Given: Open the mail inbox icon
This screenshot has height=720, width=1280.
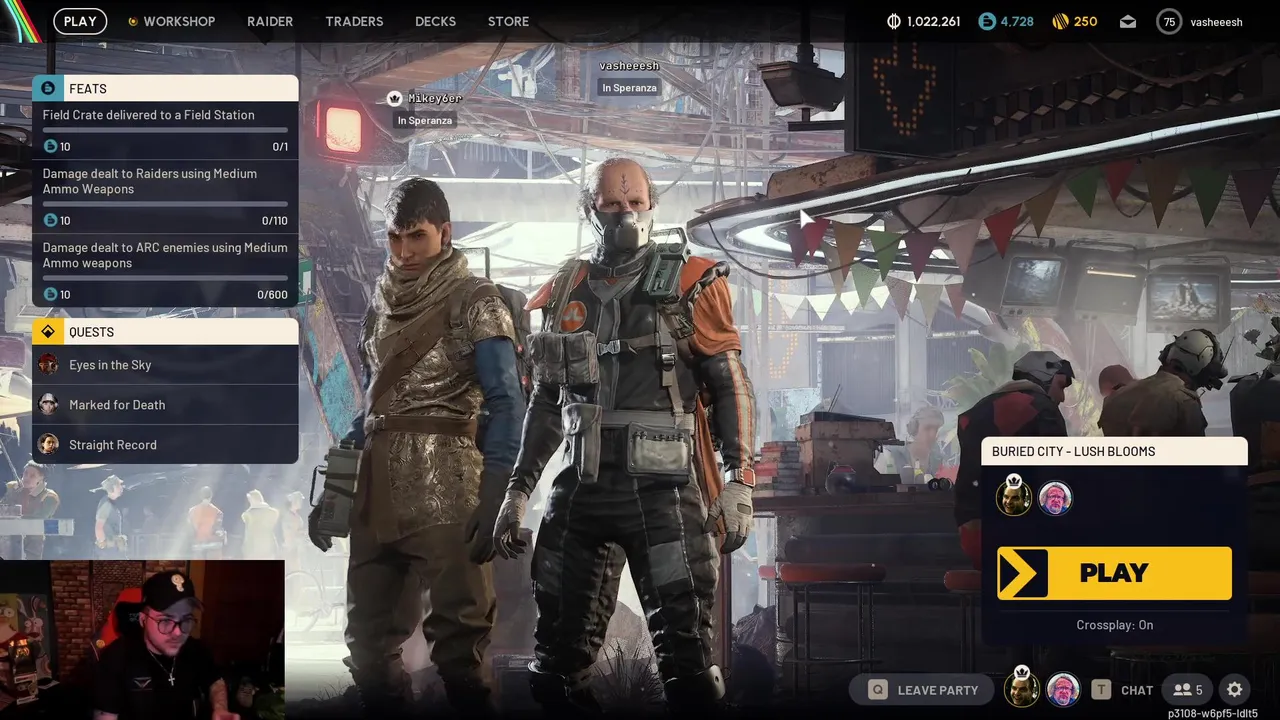Looking at the screenshot, I should pyautogui.click(x=1128, y=21).
